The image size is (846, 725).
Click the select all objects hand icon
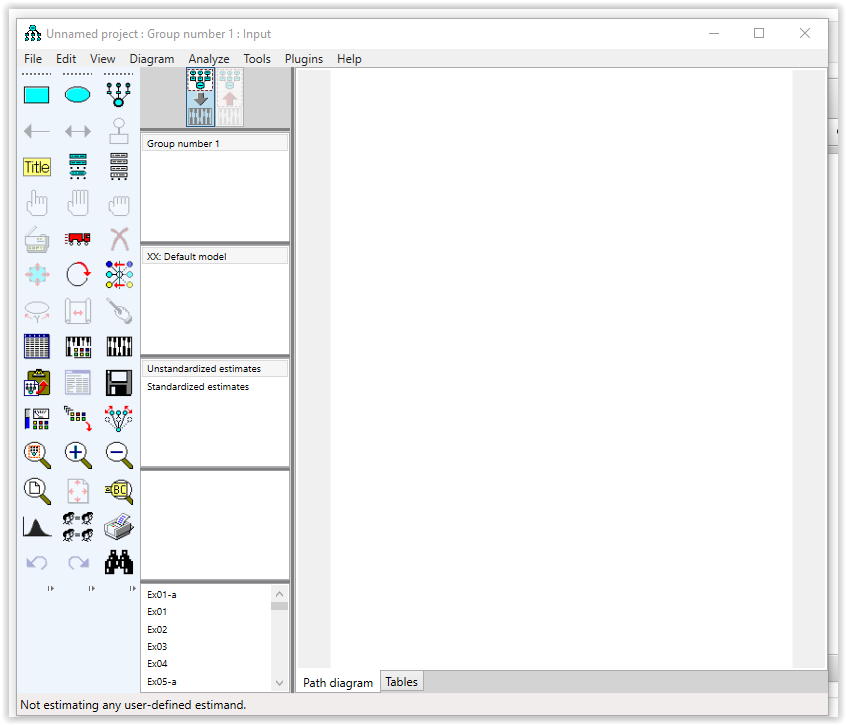click(78, 203)
